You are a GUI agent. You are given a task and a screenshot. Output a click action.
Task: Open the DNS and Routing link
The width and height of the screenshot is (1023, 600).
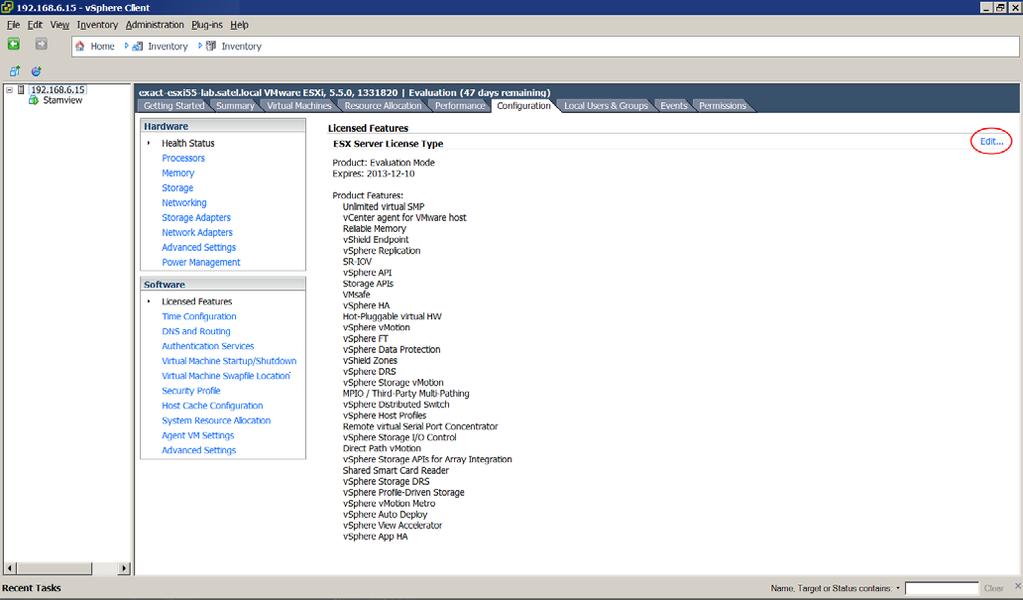click(196, 331)
